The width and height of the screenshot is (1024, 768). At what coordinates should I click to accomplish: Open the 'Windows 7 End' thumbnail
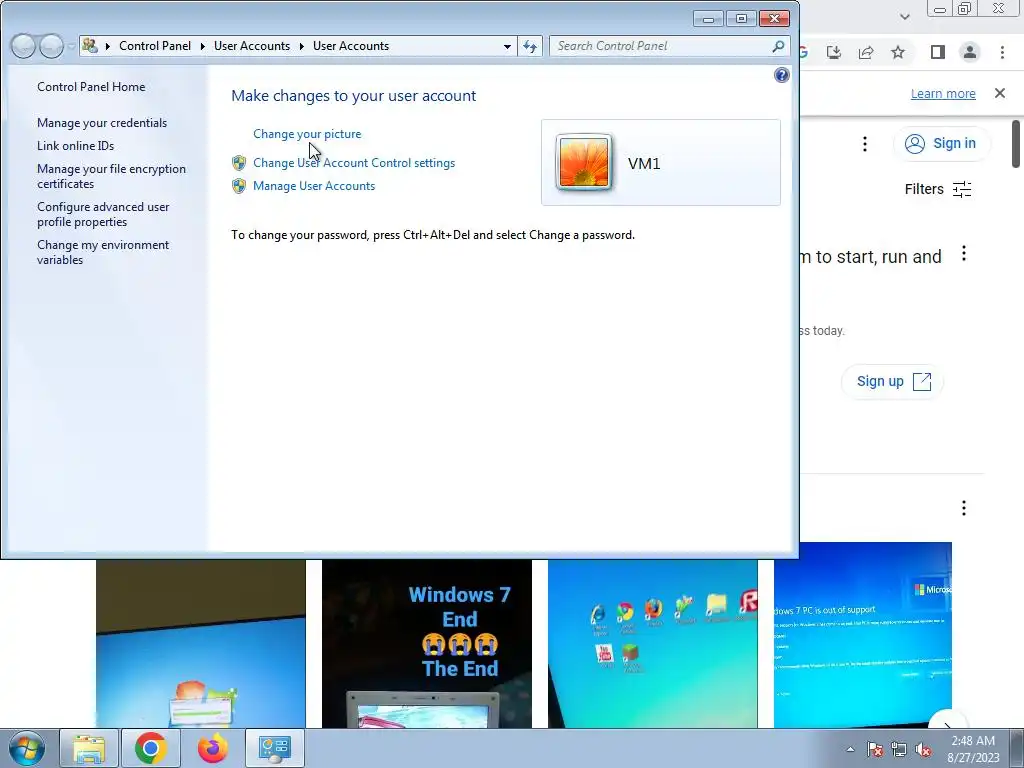(426, 643)
